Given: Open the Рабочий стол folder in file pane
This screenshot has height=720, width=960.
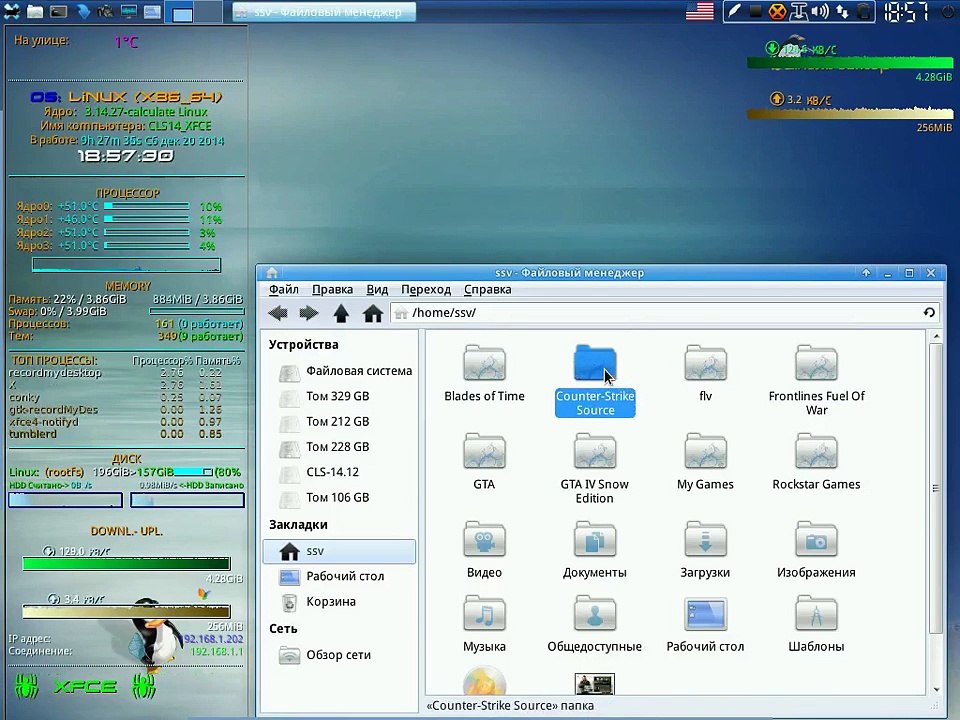Looking at the screenshot, I should pyautogui.click(x=705, y=624).
